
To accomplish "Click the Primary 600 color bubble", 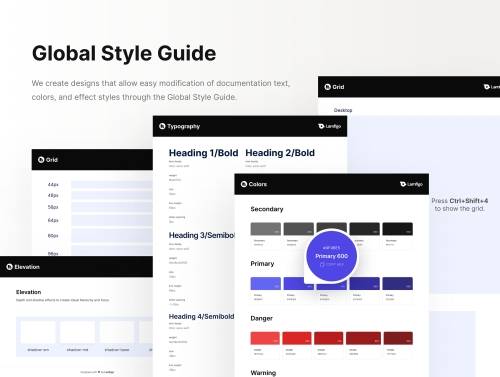I will 331,256.
